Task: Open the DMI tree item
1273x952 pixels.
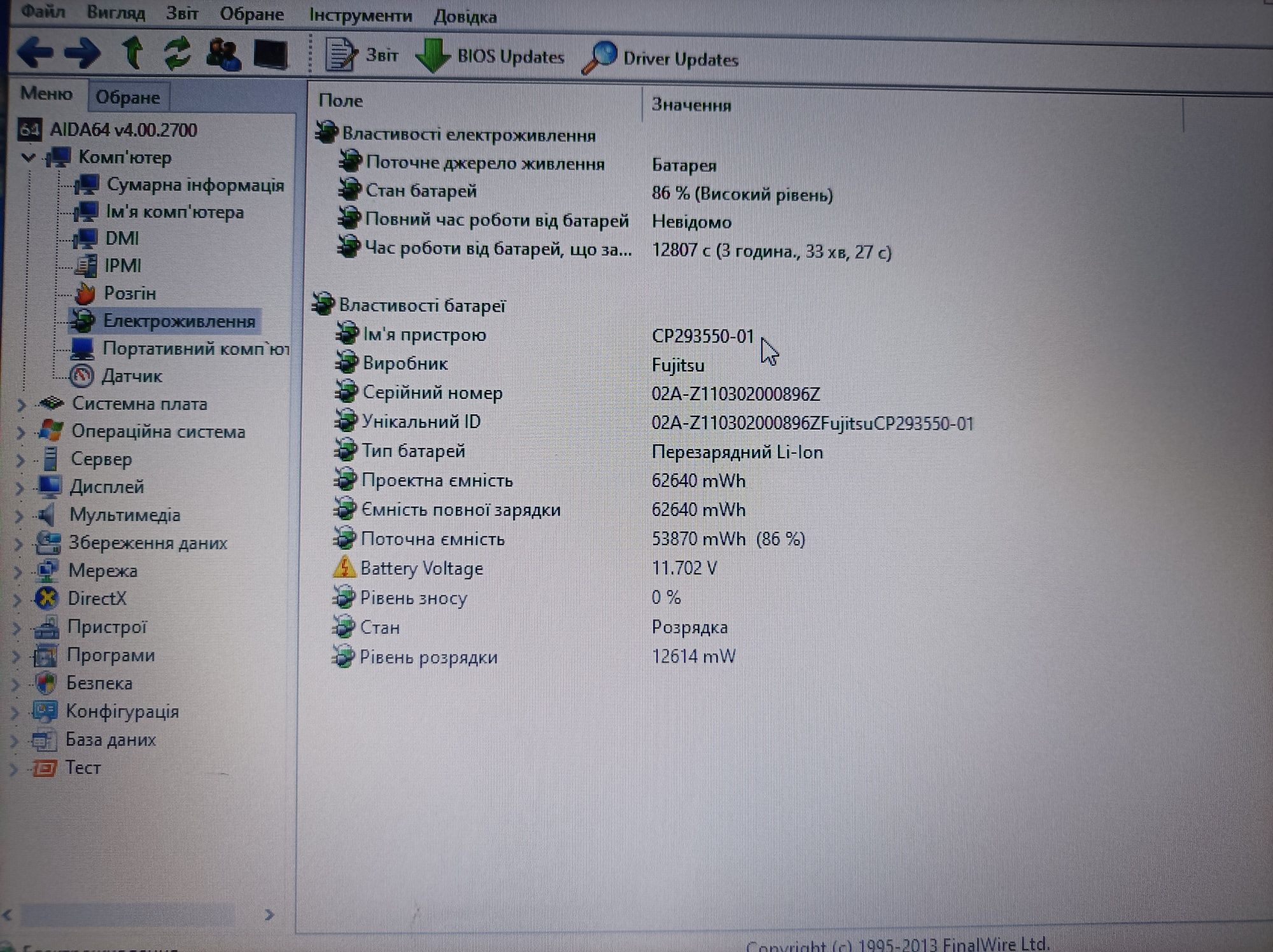Action: click(122, 239)
